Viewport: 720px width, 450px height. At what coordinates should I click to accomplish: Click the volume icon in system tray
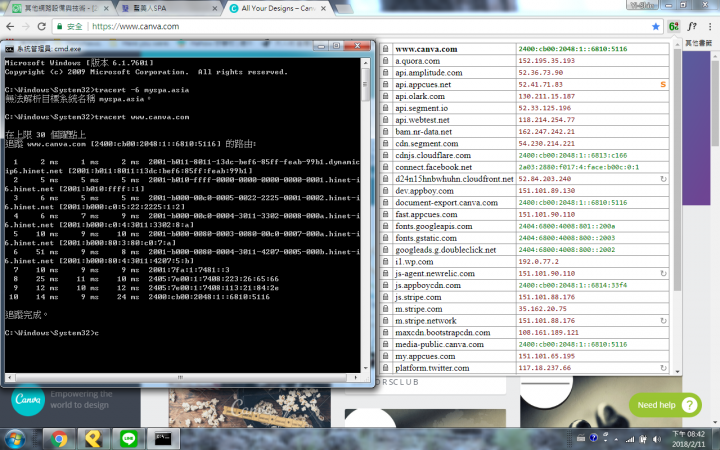click(x=657, y=439)
